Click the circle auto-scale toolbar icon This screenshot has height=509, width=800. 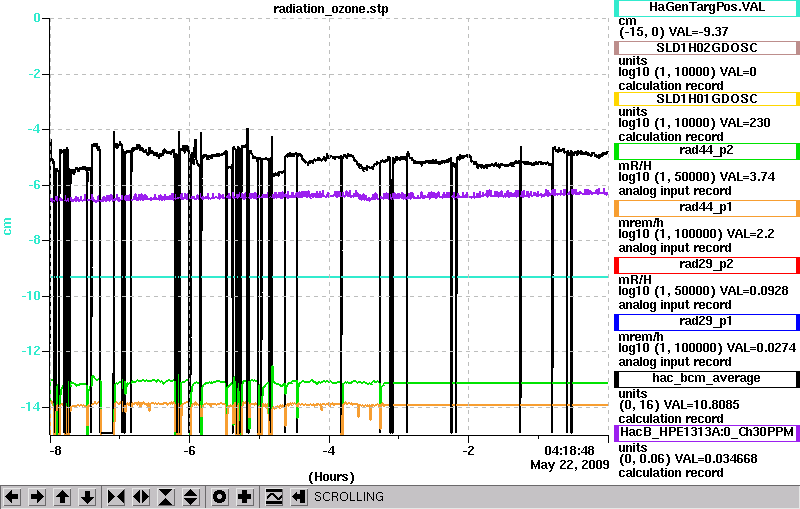(220, 497)
